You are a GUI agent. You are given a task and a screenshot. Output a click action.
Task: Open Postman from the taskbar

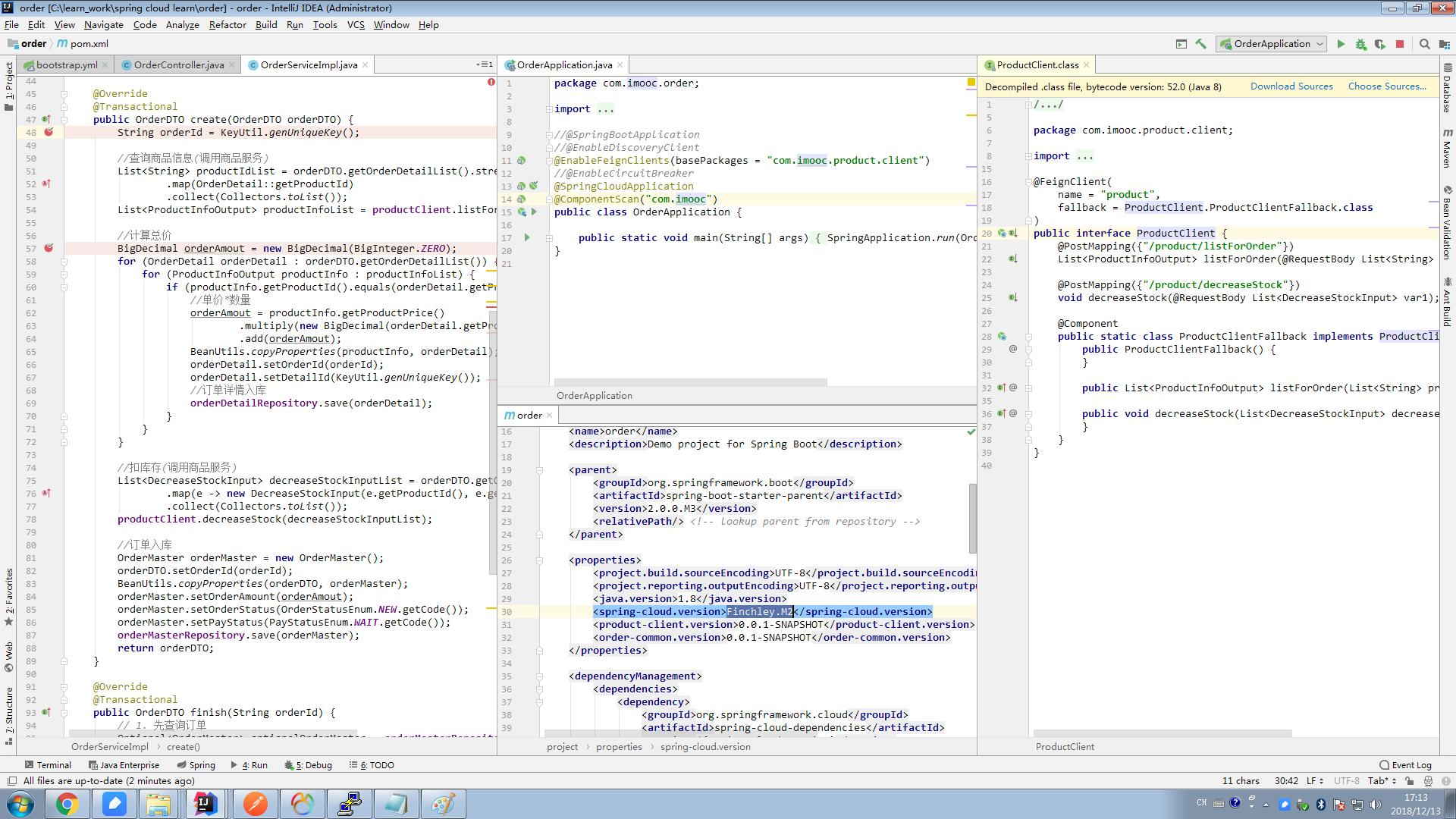point(256,804)
